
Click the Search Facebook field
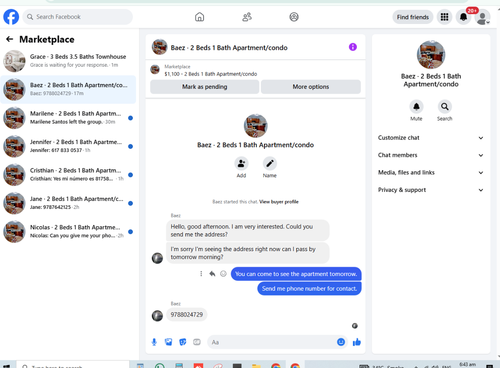(78, 17)
